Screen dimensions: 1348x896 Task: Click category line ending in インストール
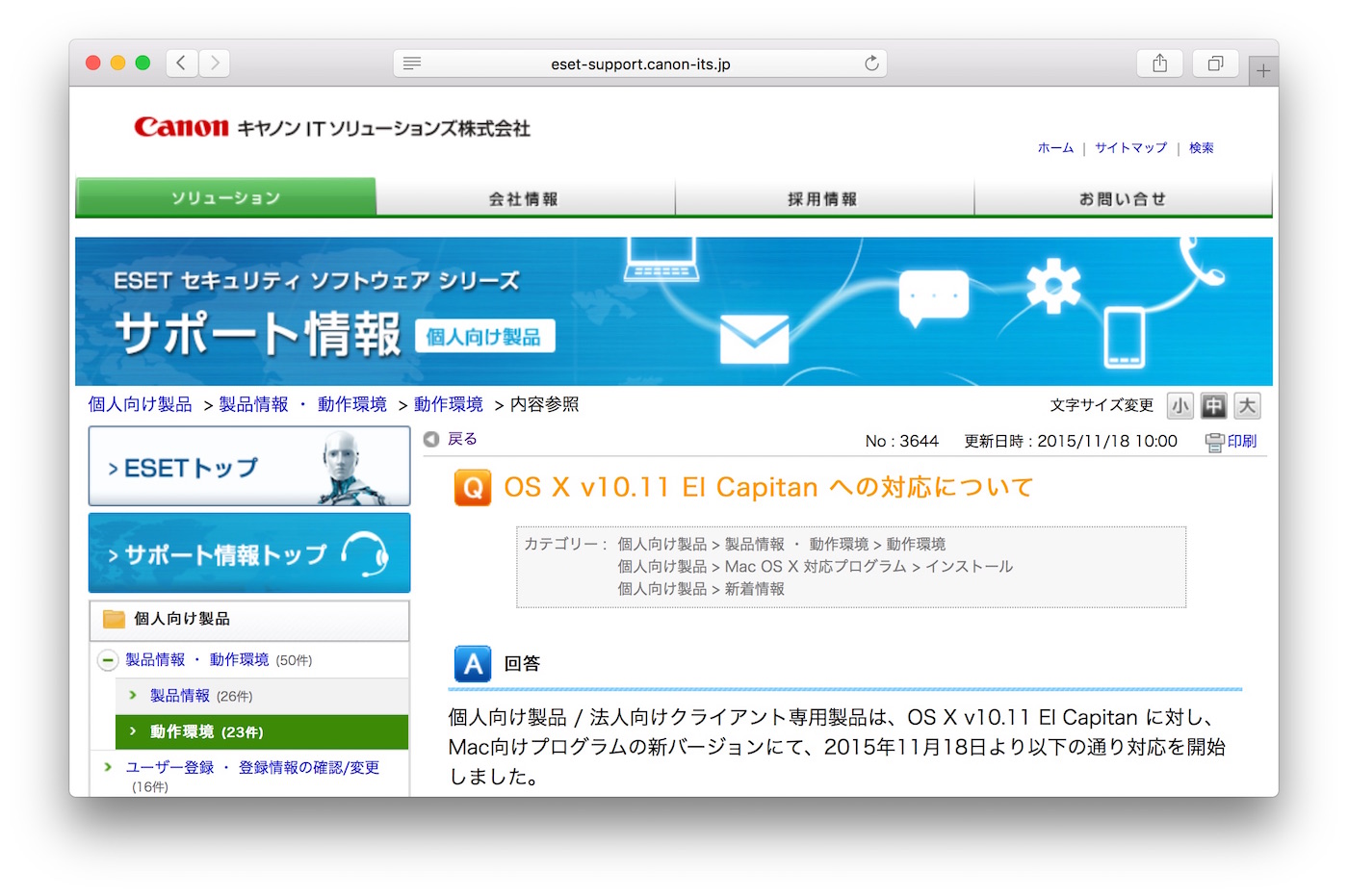(x=816, y=567)
